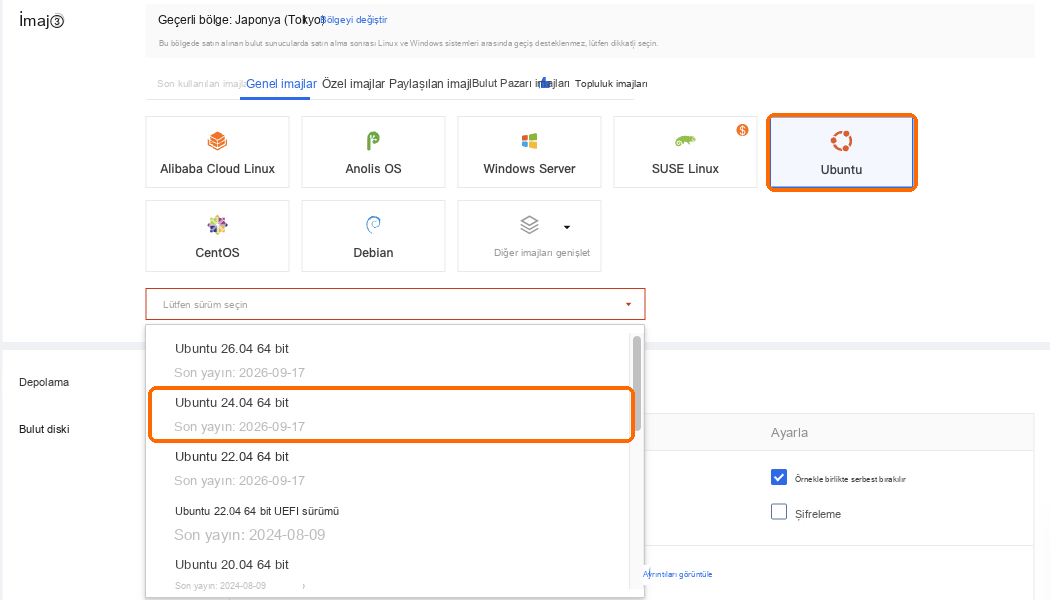The image size is (1050, 600).
Task: Click the paid badge on SUSE Linux
Action: [742, 130]
